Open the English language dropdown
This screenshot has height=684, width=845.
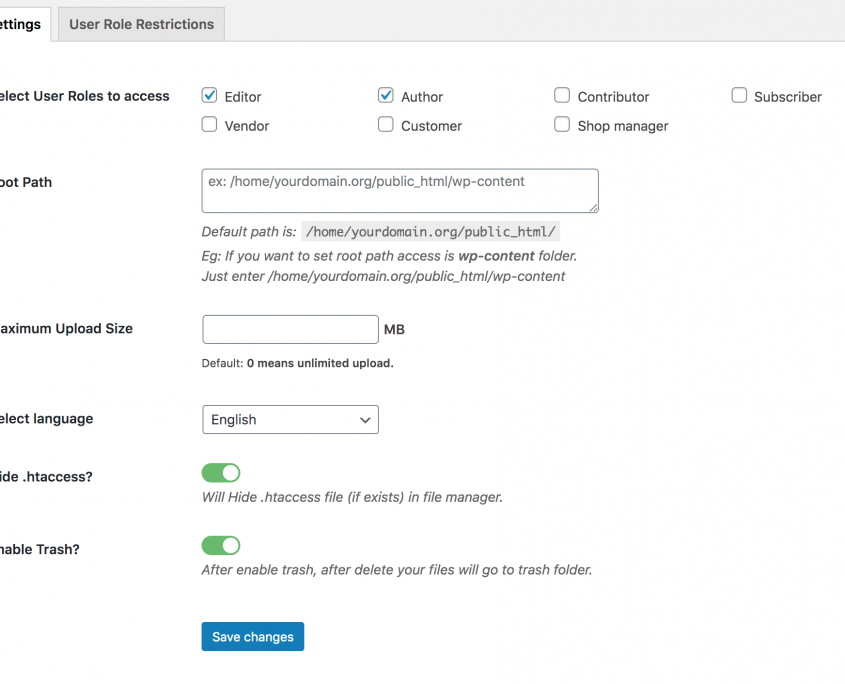[x=290, y=420]
